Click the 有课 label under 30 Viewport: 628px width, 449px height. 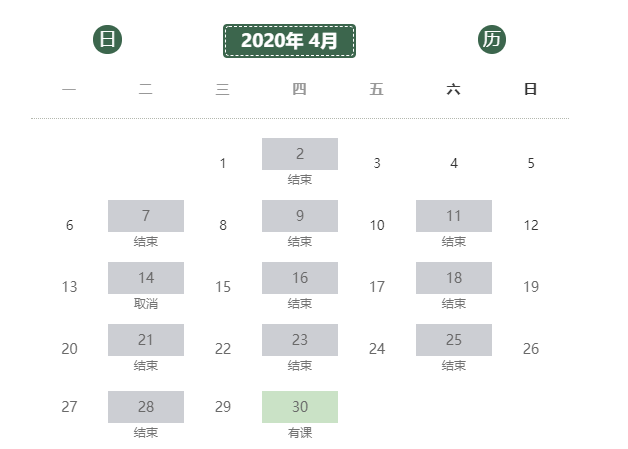300,433
